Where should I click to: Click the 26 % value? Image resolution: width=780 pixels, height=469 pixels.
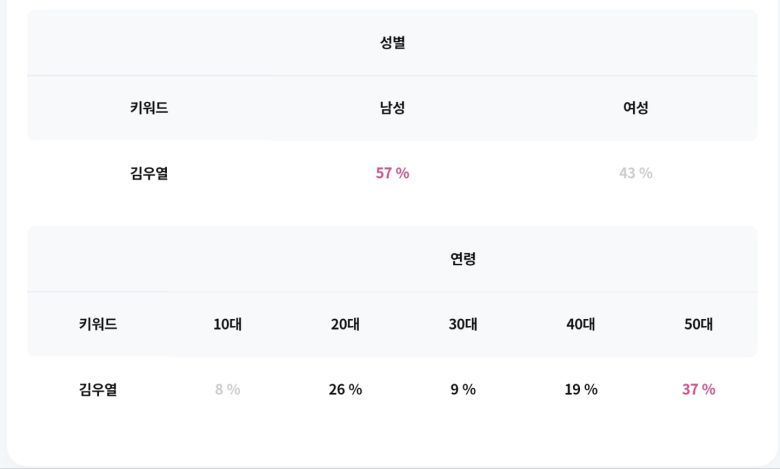(x=345, y=389)
